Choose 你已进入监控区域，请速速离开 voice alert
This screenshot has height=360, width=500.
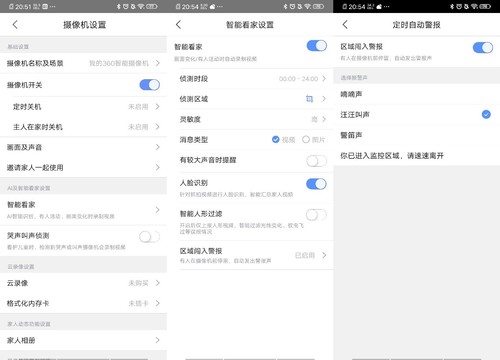point(417,155)
